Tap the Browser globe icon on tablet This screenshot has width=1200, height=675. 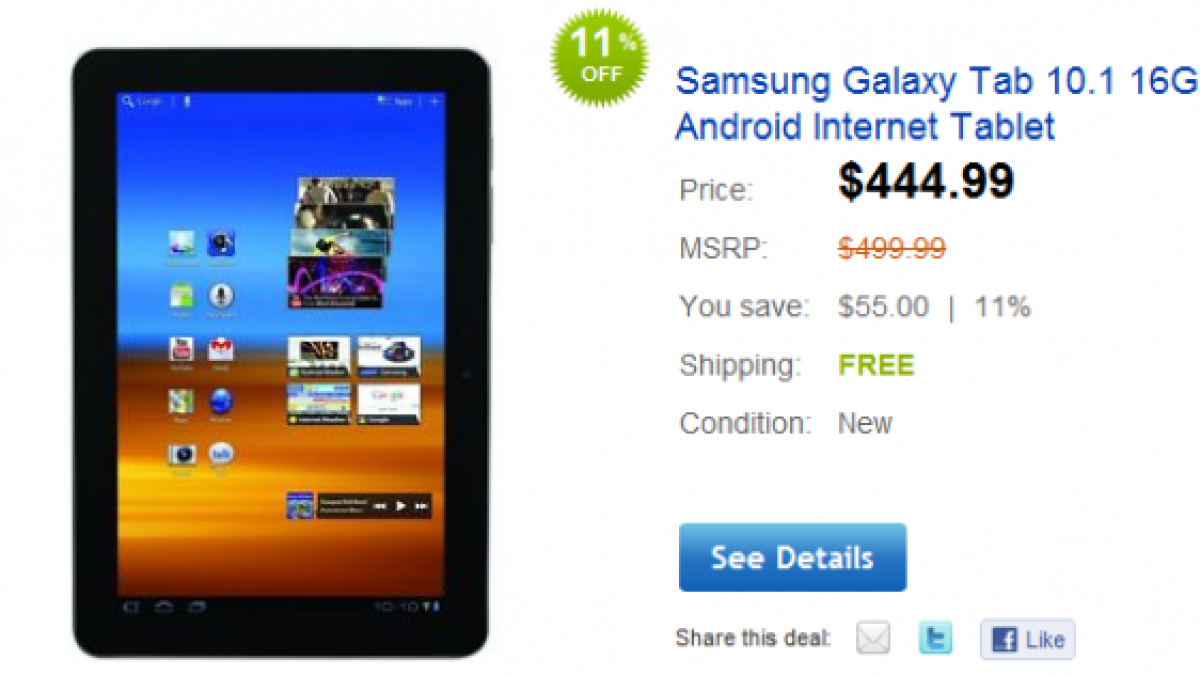tap(221, 402)
